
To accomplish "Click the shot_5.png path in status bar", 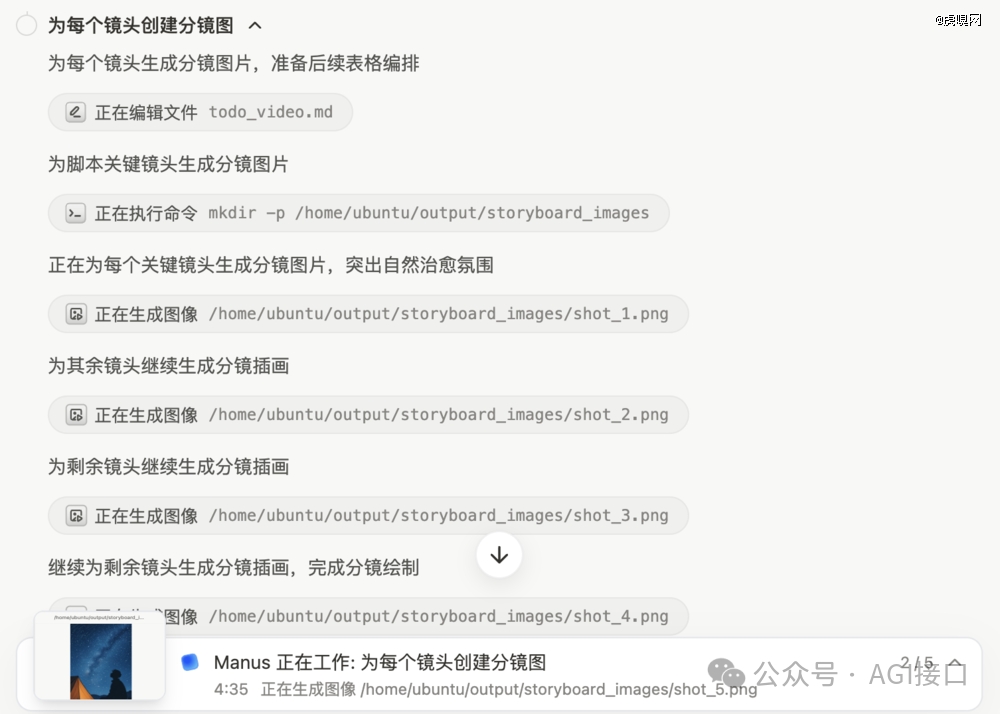I will (558, 690).
